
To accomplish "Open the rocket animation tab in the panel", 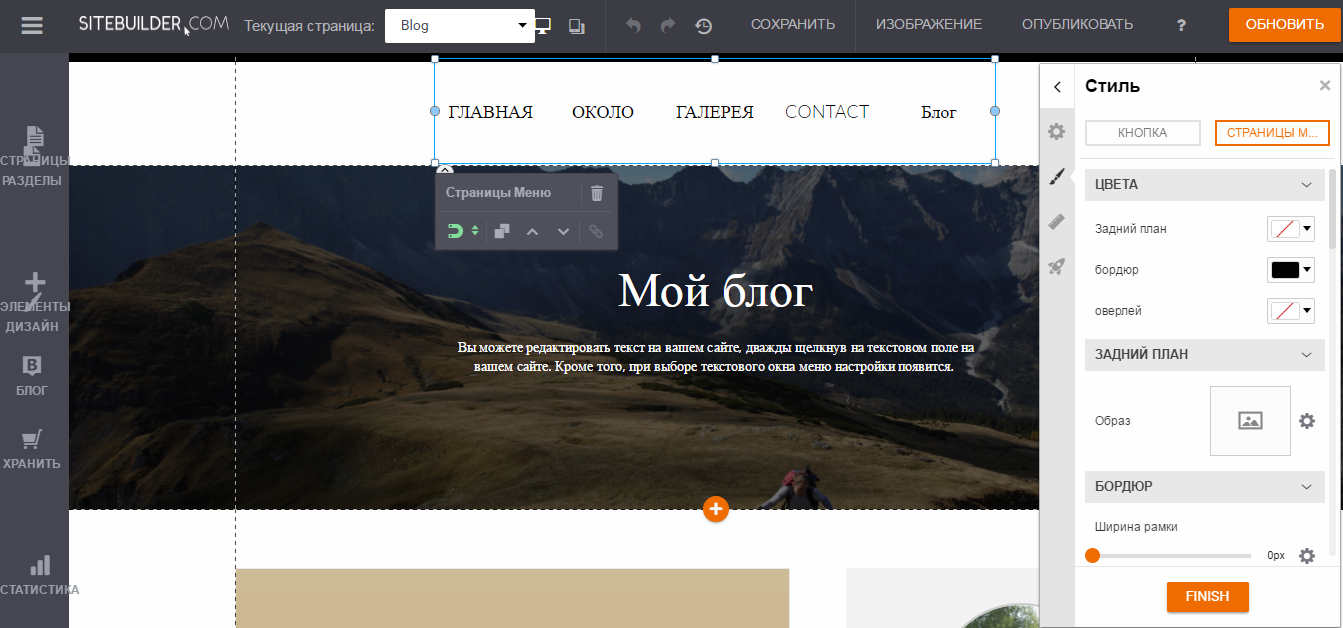I will tap(1056, 266).
